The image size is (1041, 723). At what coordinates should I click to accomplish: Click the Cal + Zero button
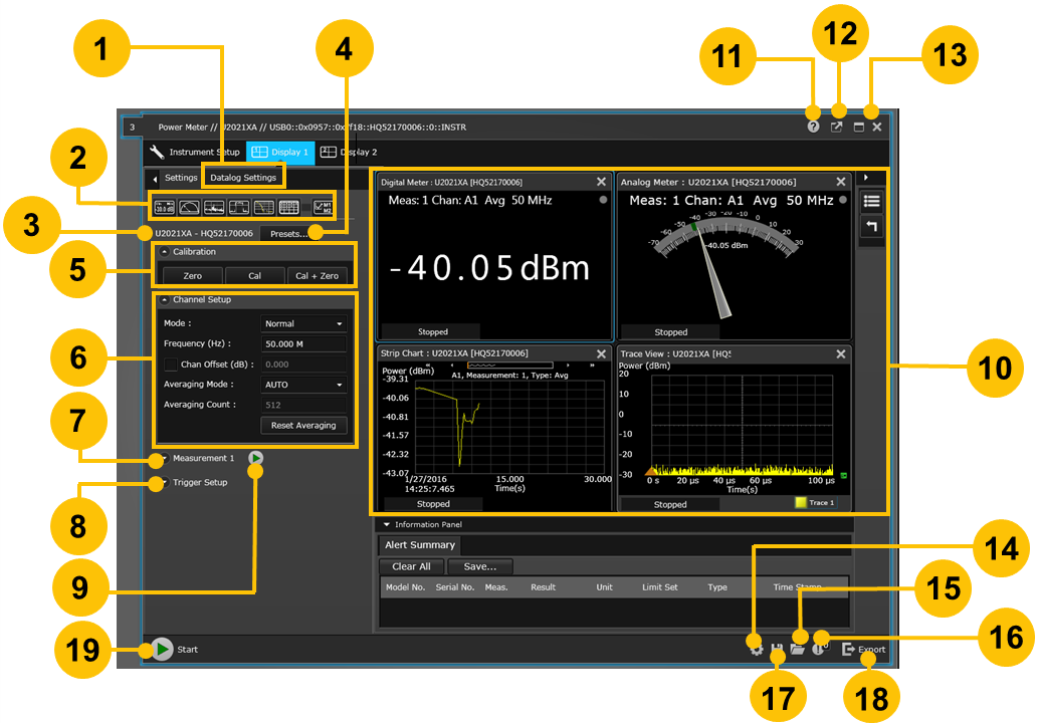pos(316,275)
